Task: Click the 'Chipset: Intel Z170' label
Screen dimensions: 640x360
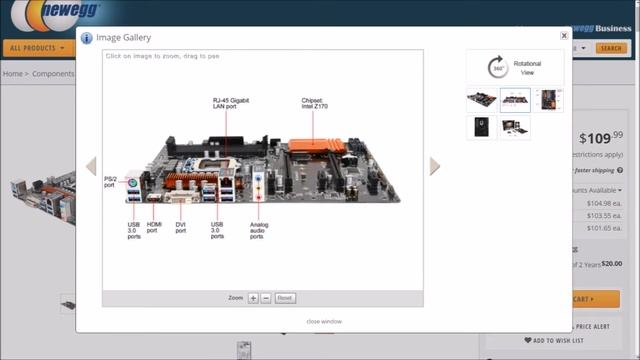Action: coord(314,103)
